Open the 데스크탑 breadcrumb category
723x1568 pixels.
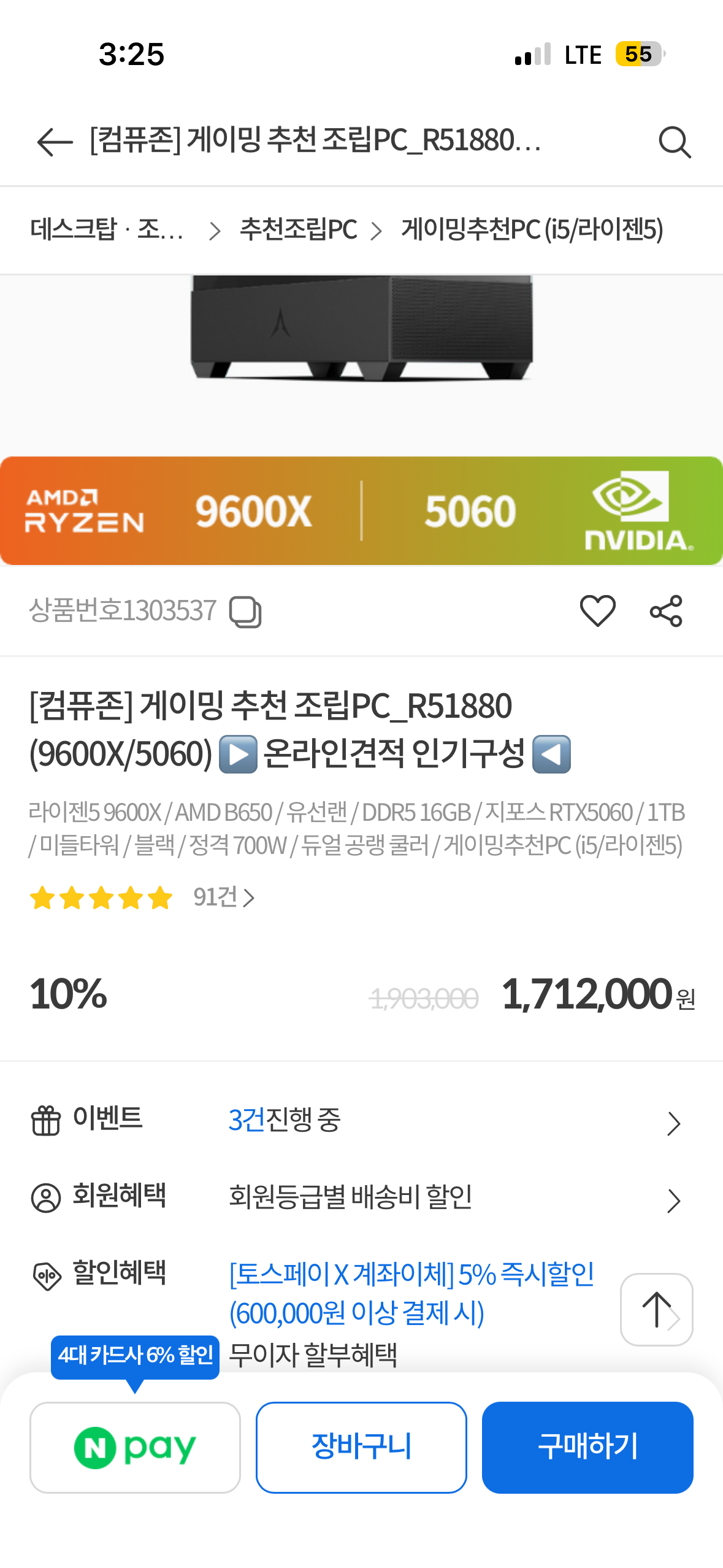click(x=106, y=230)
